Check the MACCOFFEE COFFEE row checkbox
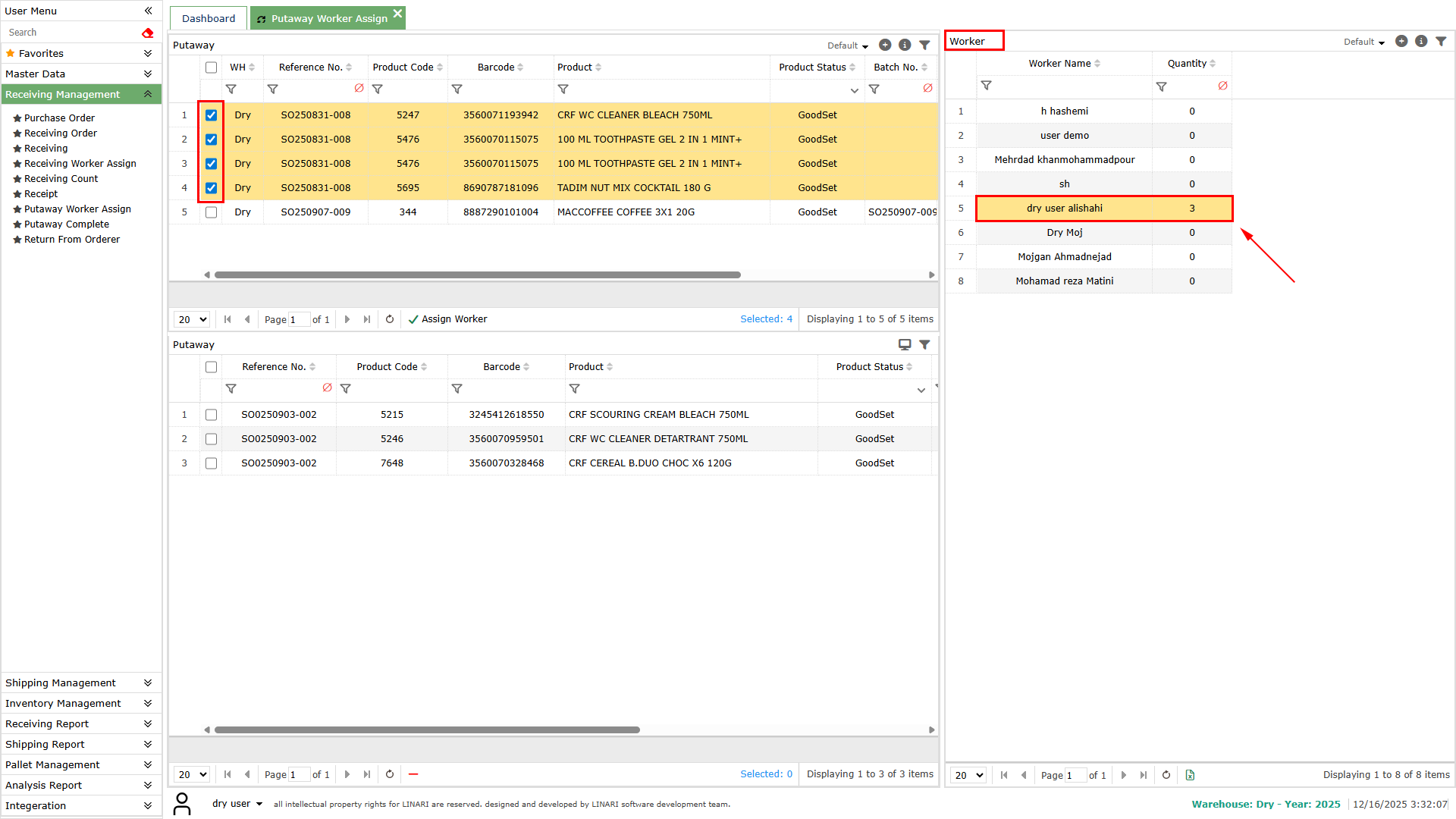The height and width of the screenshot is (819, 1456). tap(211, 212)
